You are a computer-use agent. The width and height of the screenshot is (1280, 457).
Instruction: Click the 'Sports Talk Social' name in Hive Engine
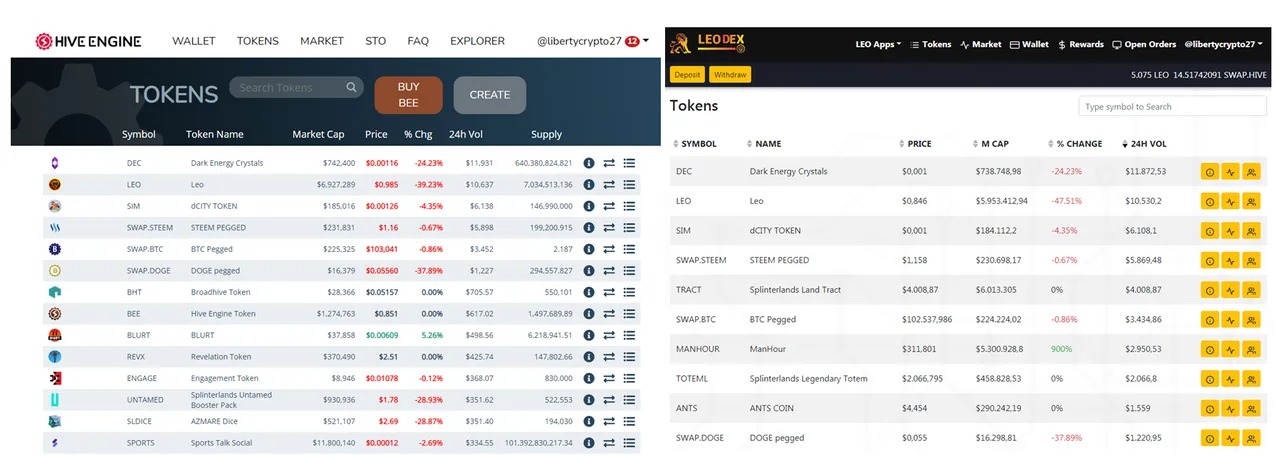coord(222,443)
